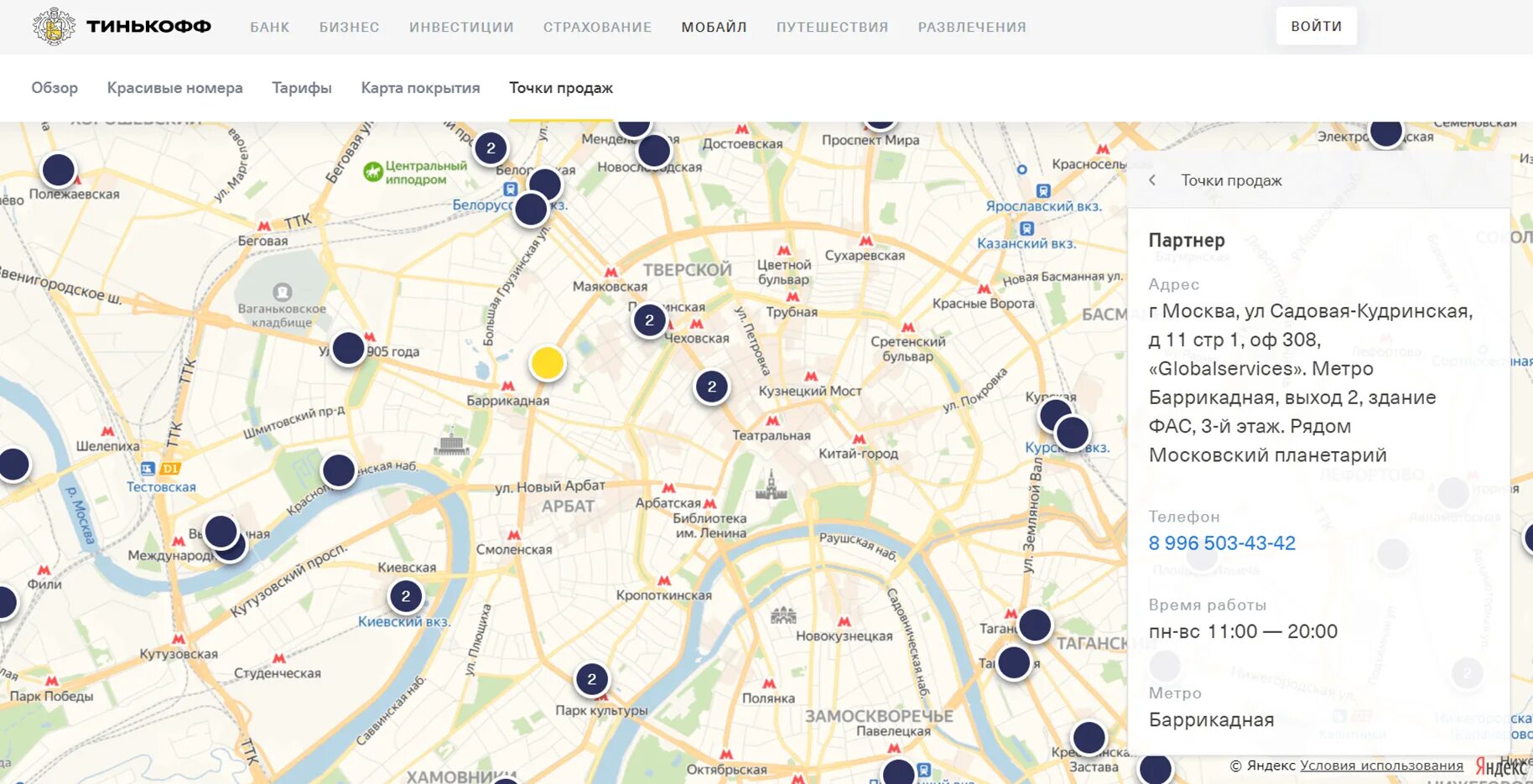Click the Китай-город metro label on map
This screenshot has height=784, width=1533.
[858, 454]
